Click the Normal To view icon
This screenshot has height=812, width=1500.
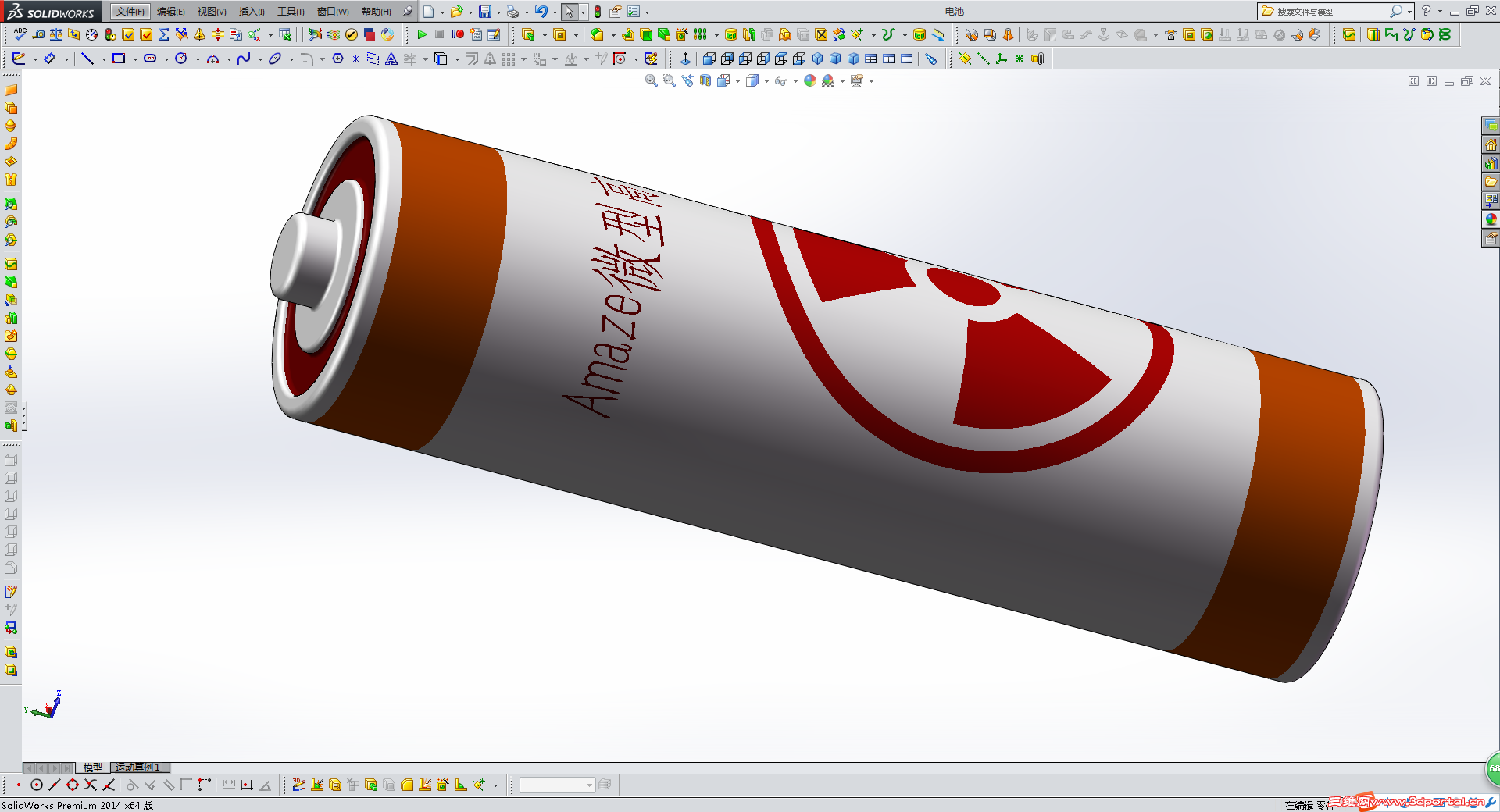[x=685, y=59]
